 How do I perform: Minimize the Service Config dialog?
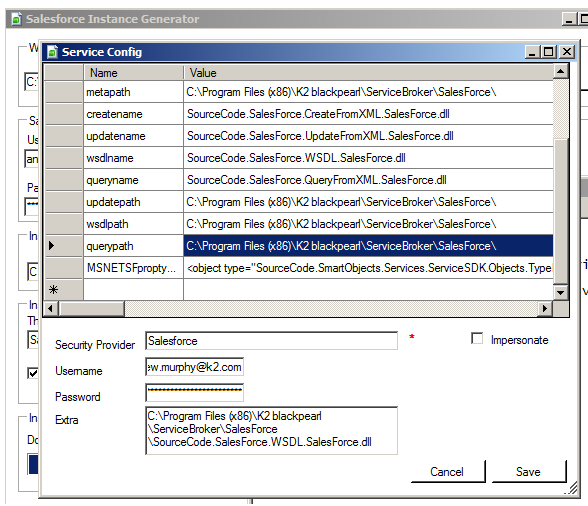532,51
